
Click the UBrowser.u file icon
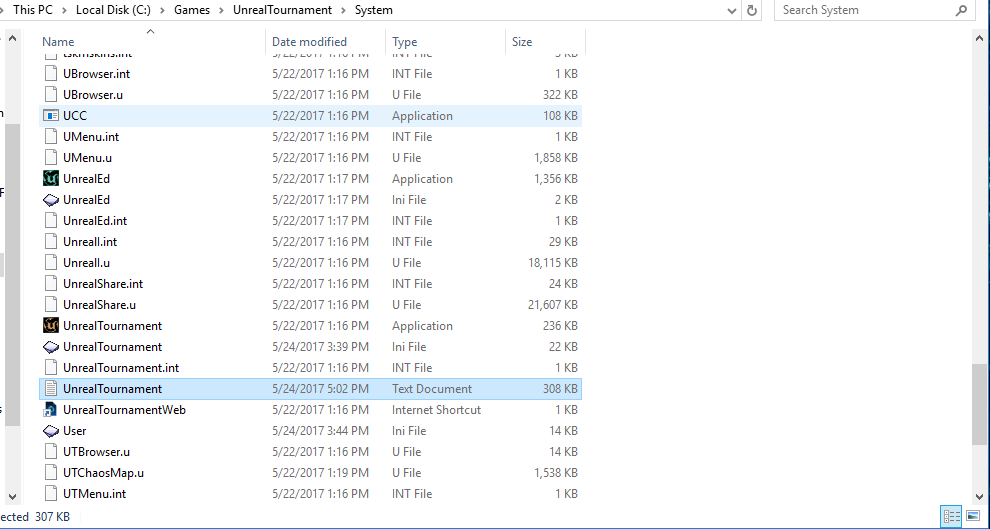[x=51, y=95]
